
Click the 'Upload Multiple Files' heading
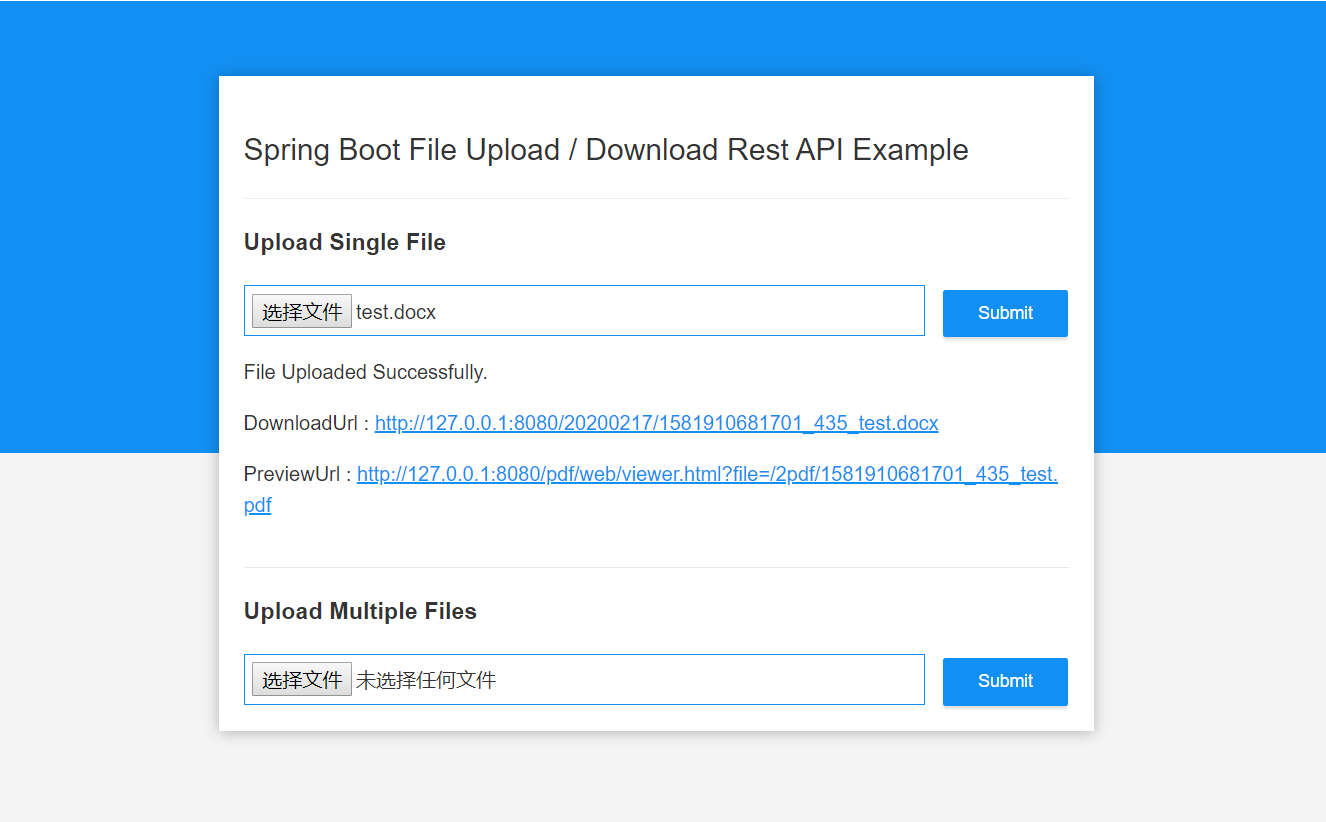pyautogui.click(x=360, y=611)
